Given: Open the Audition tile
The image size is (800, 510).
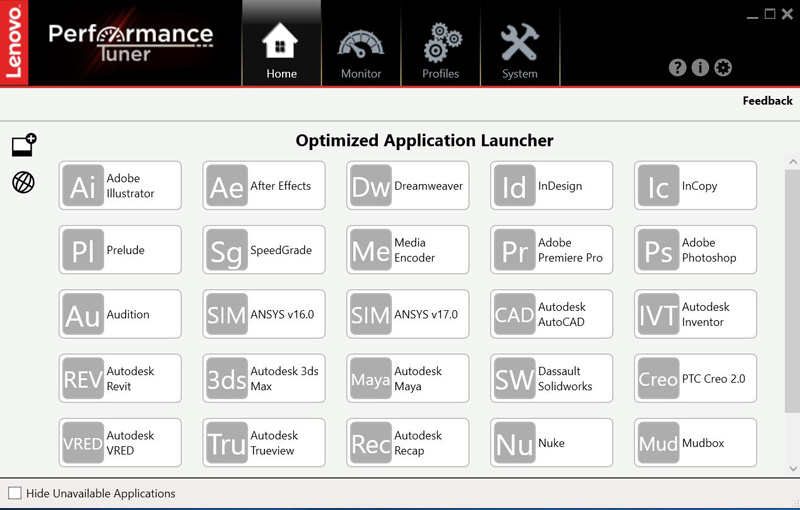Looking at the screenshot, I should tap(120, 314).
